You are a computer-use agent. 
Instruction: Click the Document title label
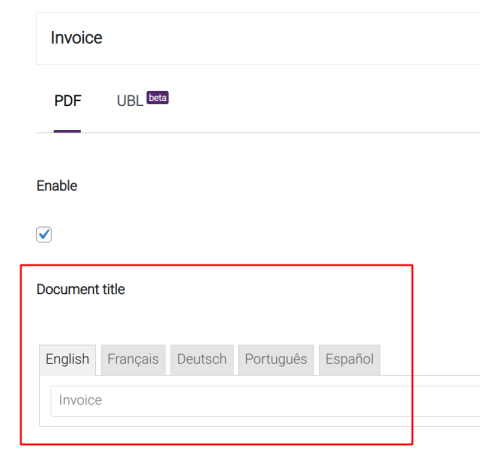click(x=81, y=289)
